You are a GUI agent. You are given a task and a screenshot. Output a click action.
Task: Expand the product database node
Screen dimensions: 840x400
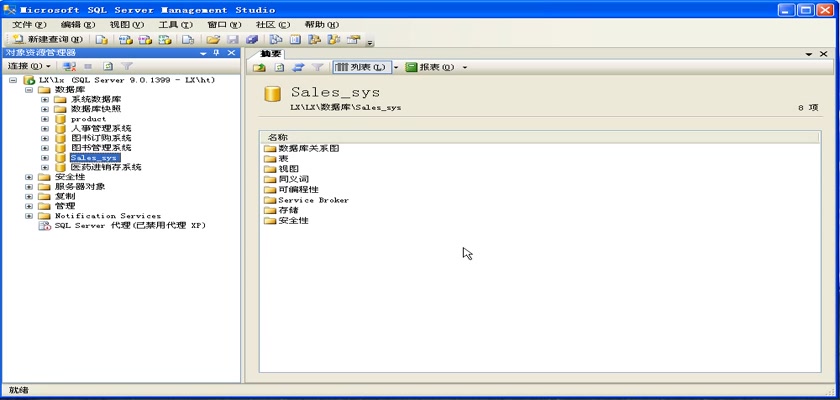point(45,119)
